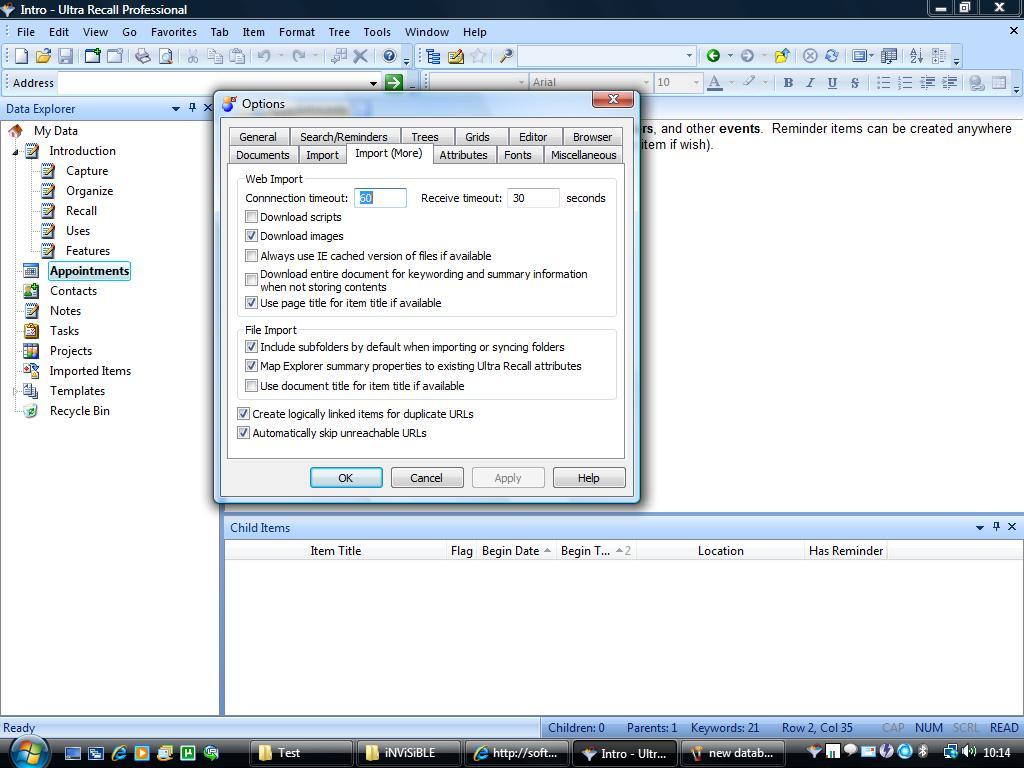Enable Download scripts checkbox
Image resolution: width=1024 pixels, height=768 pixels.
coord(251,217)
